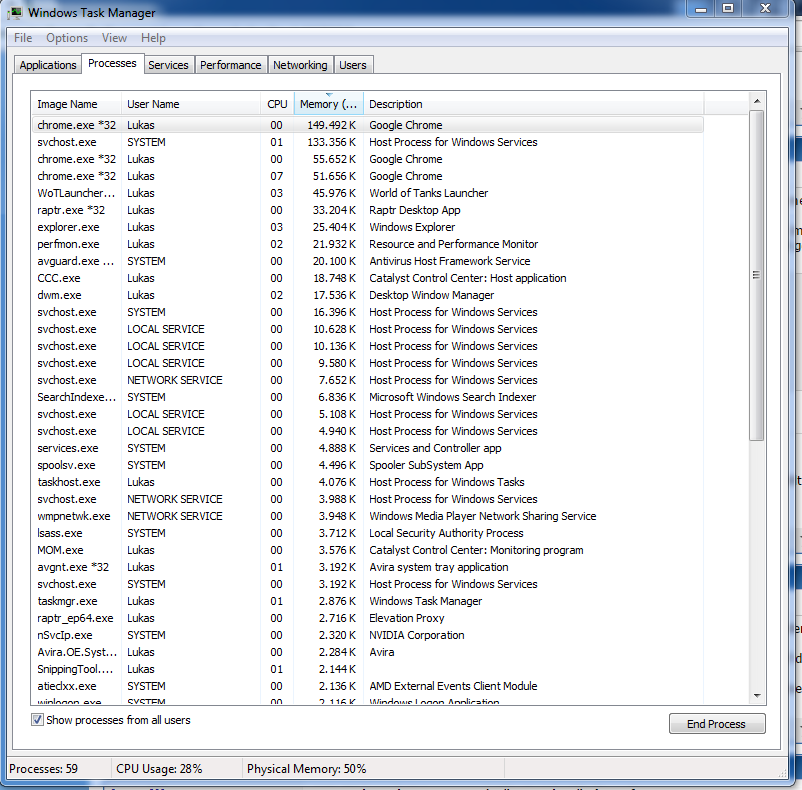Open the Performance tab
Viewport: 802px width, 790px height.
pos(231,65)
